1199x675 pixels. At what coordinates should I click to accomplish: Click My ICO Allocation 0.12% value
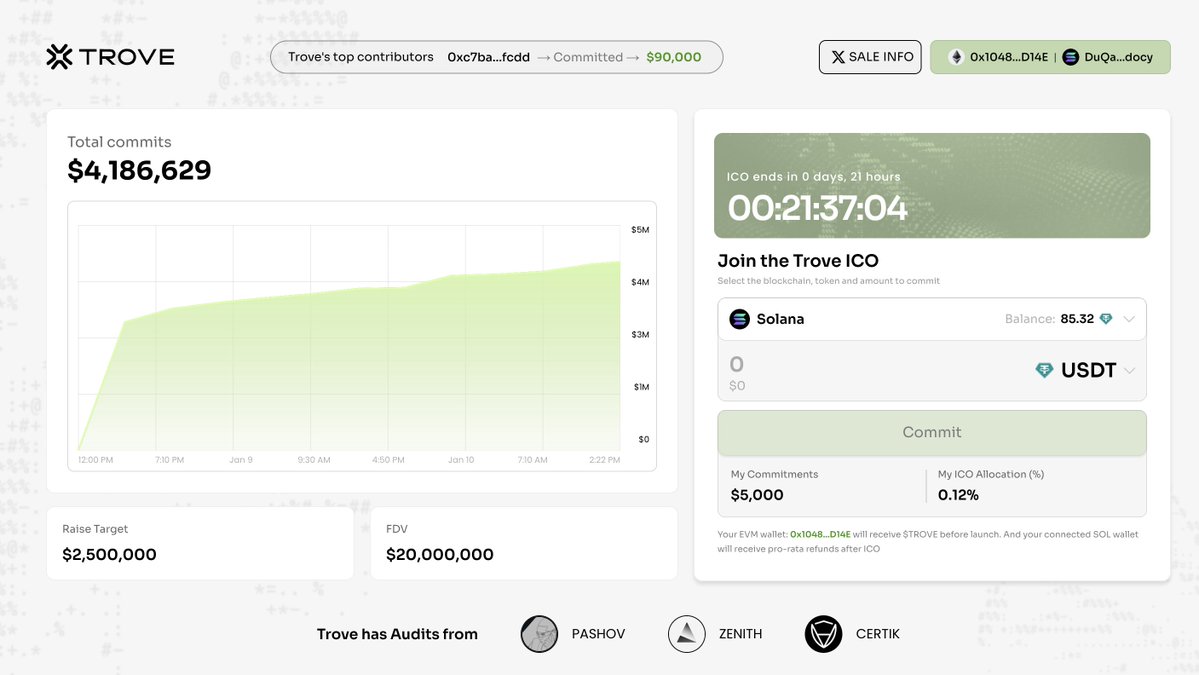click(x=958, y=495)
